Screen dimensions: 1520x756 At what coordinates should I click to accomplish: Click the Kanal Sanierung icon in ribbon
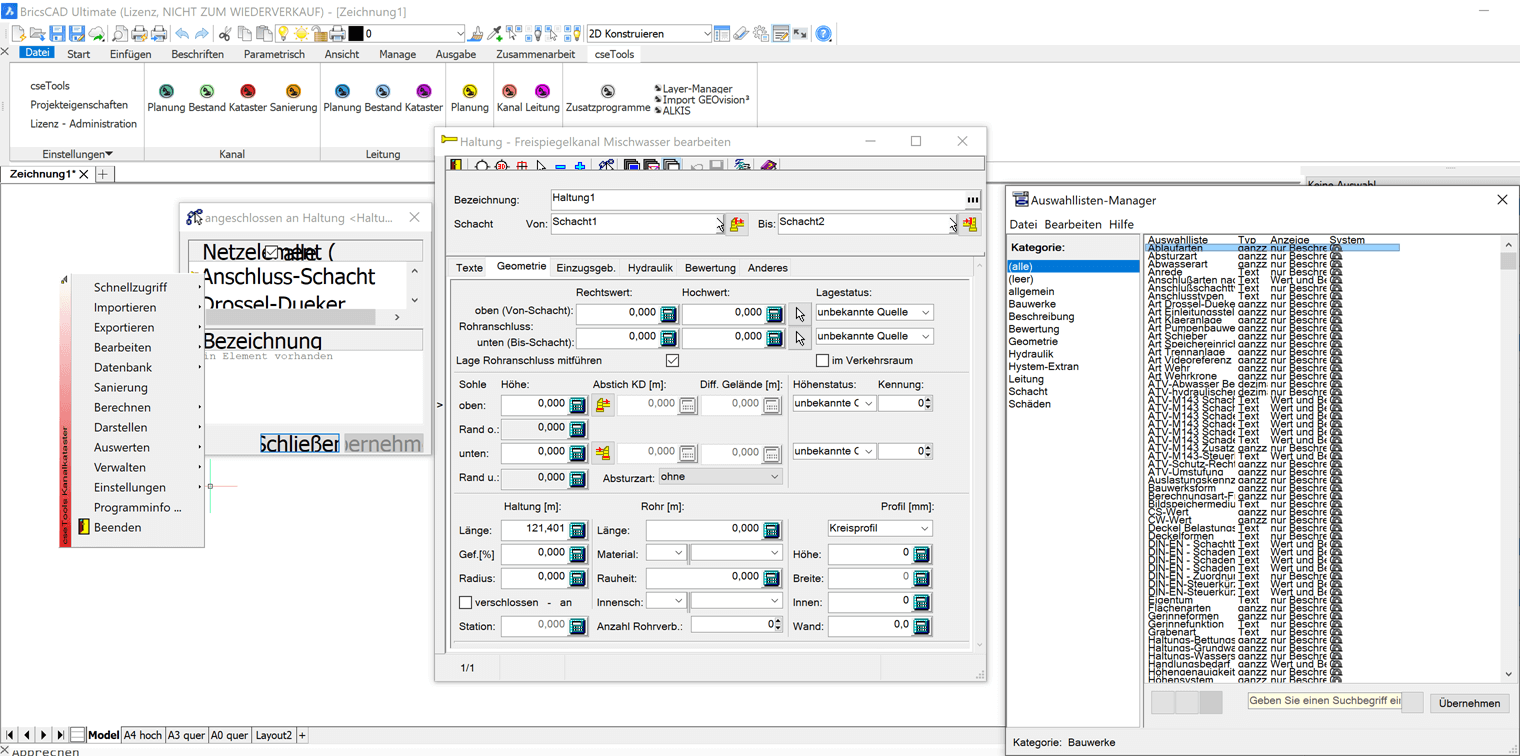point(293,92)
